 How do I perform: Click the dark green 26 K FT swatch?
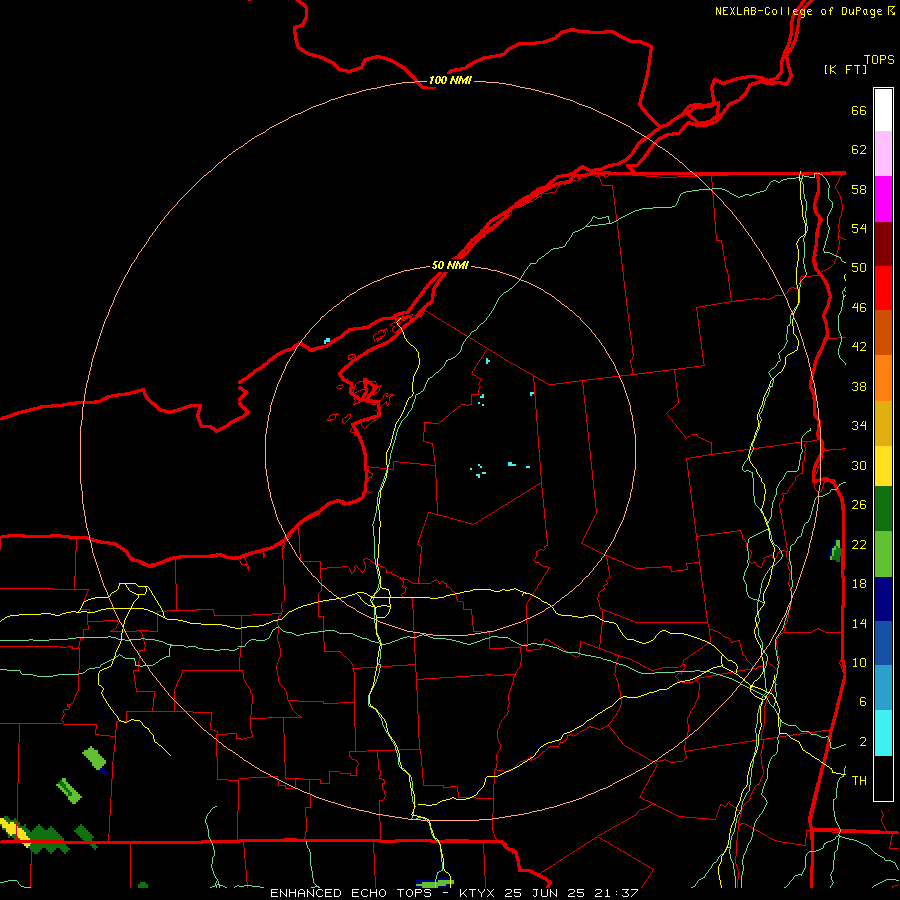click(883, 509)
